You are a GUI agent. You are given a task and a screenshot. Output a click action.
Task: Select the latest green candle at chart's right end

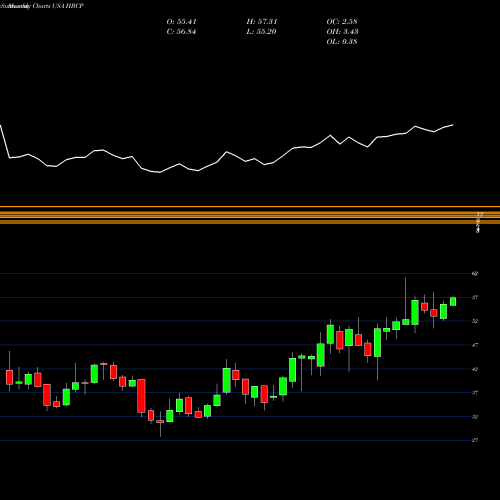(x=453, y=301)
